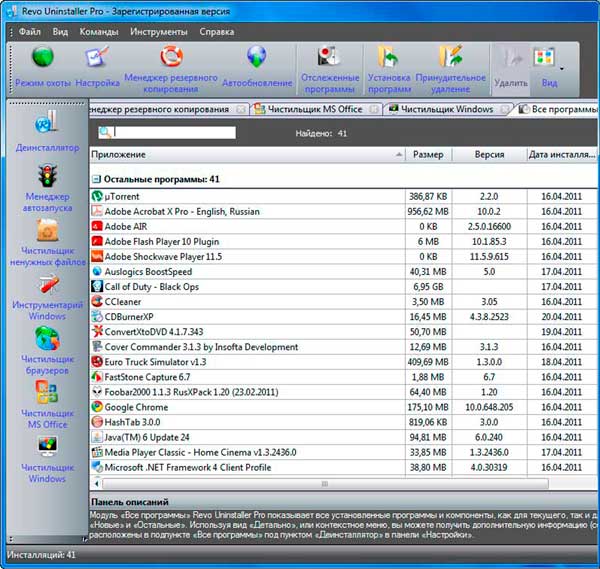Open Чистильщик MS Office sidebar icon
The height and width of the screenshot is (569, 600).
pos(47,405)
